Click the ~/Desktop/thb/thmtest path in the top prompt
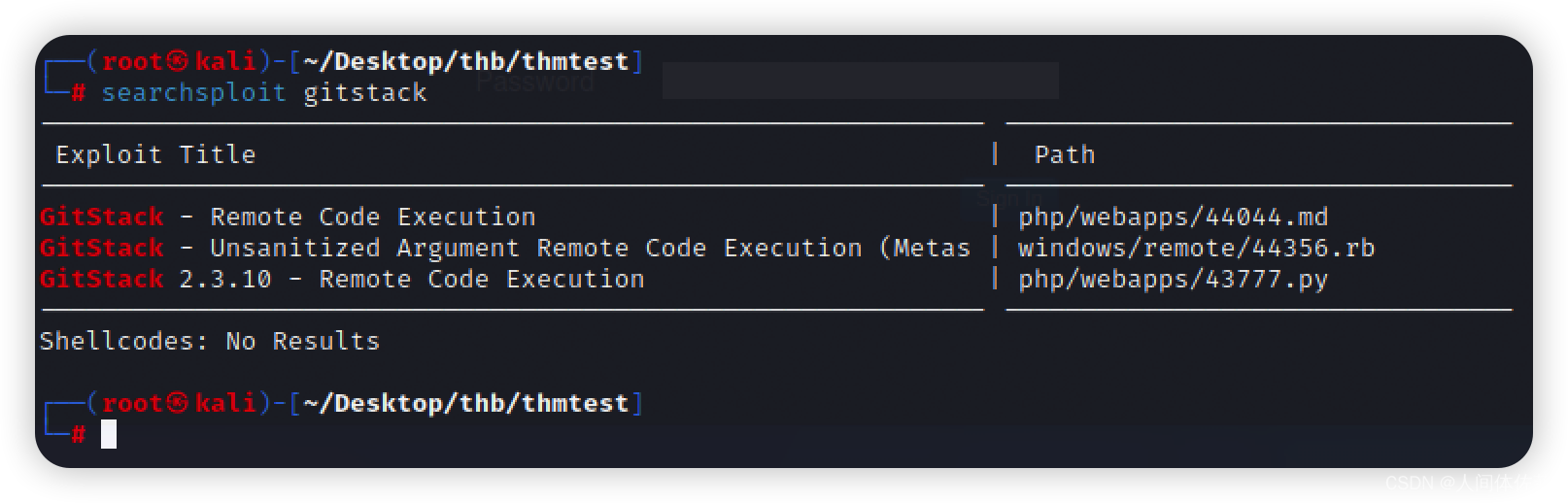Screen dimensions: 1568x503 pyautogui.click(x=466, y=61)
